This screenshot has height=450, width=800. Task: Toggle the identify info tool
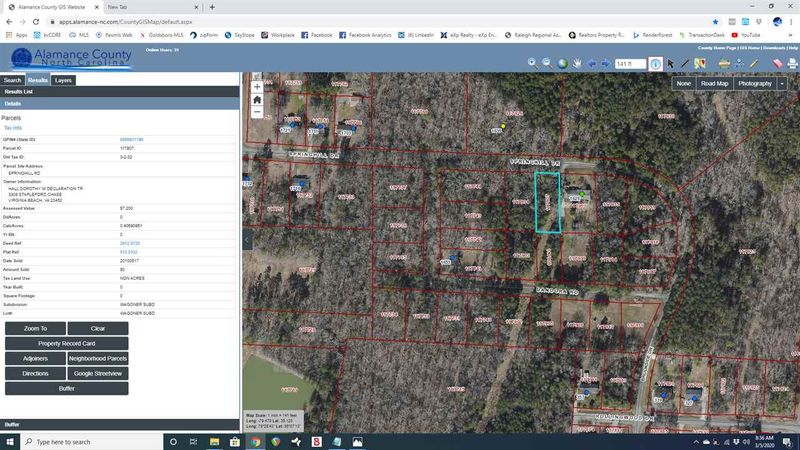[x=656, y=64]
